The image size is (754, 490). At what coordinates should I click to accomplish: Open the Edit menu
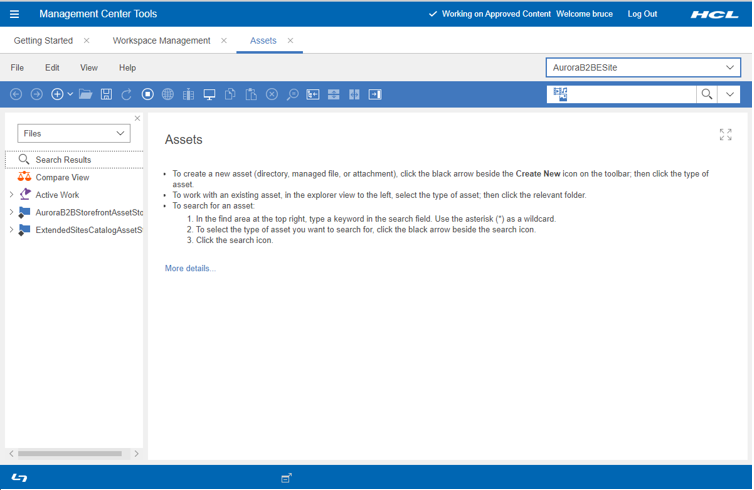click(52, 68)
